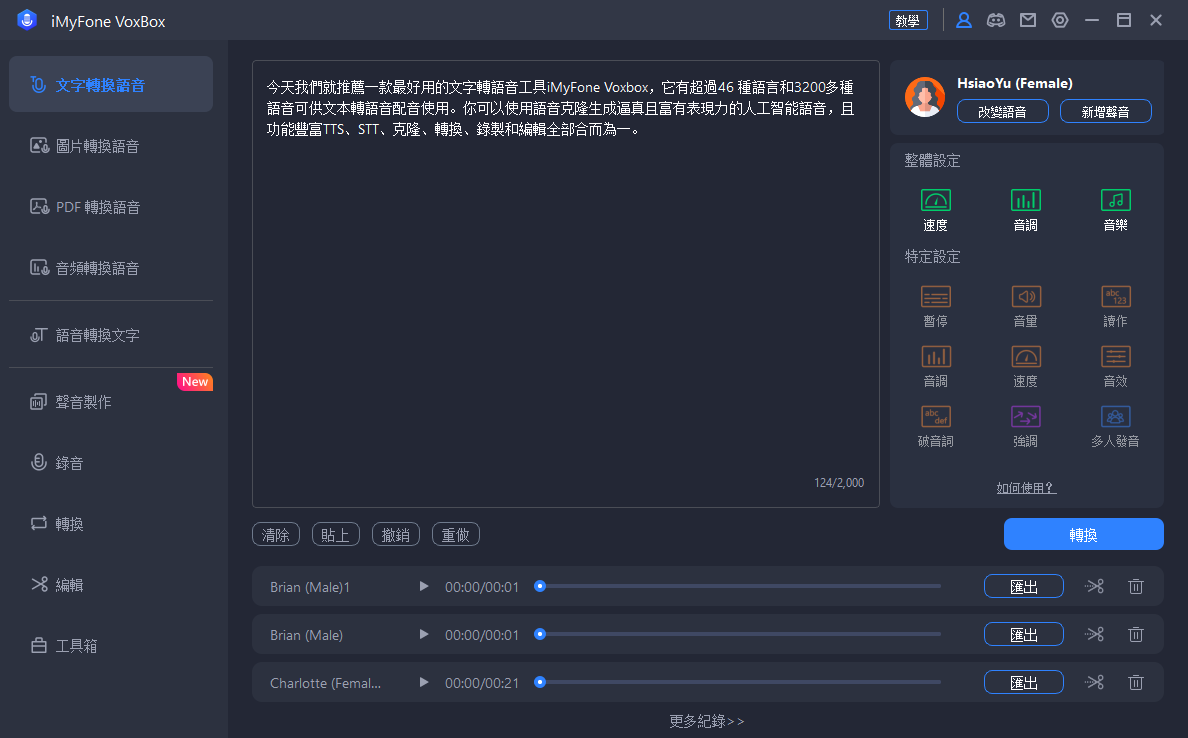This screenshot has width=1188, height=738.
Task: Click the Brian (Male)1 record name
Action: tap(310, 587)
